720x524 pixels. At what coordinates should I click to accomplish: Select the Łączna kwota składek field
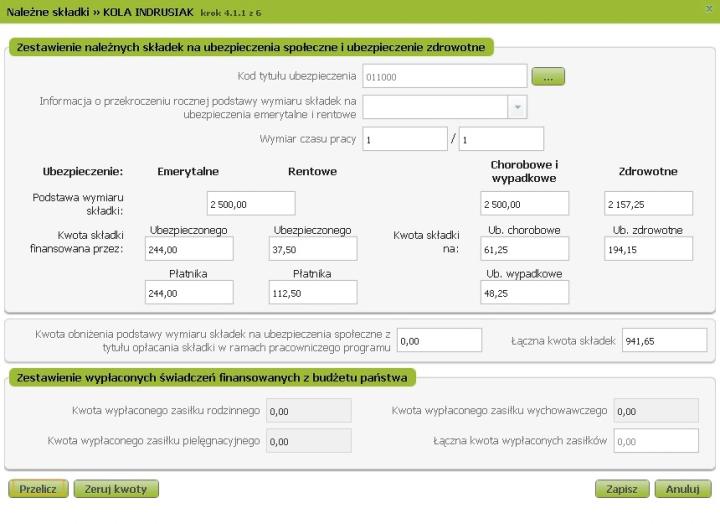pos(663,341)
